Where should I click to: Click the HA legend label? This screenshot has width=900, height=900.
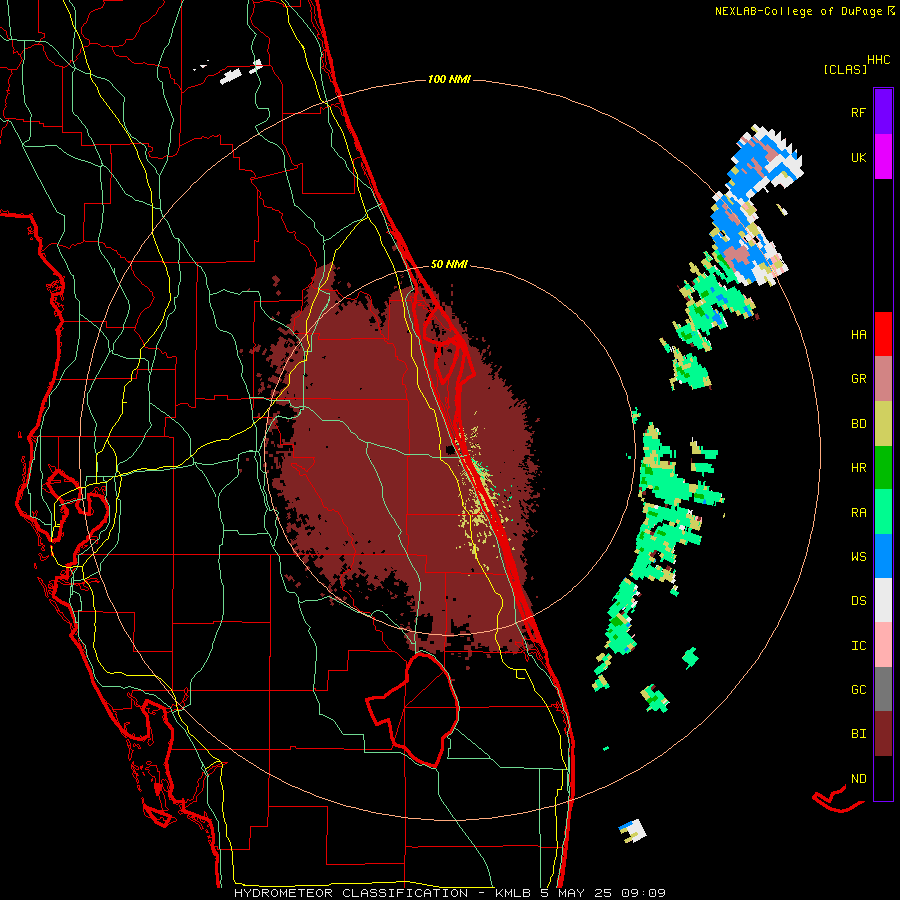858,335
